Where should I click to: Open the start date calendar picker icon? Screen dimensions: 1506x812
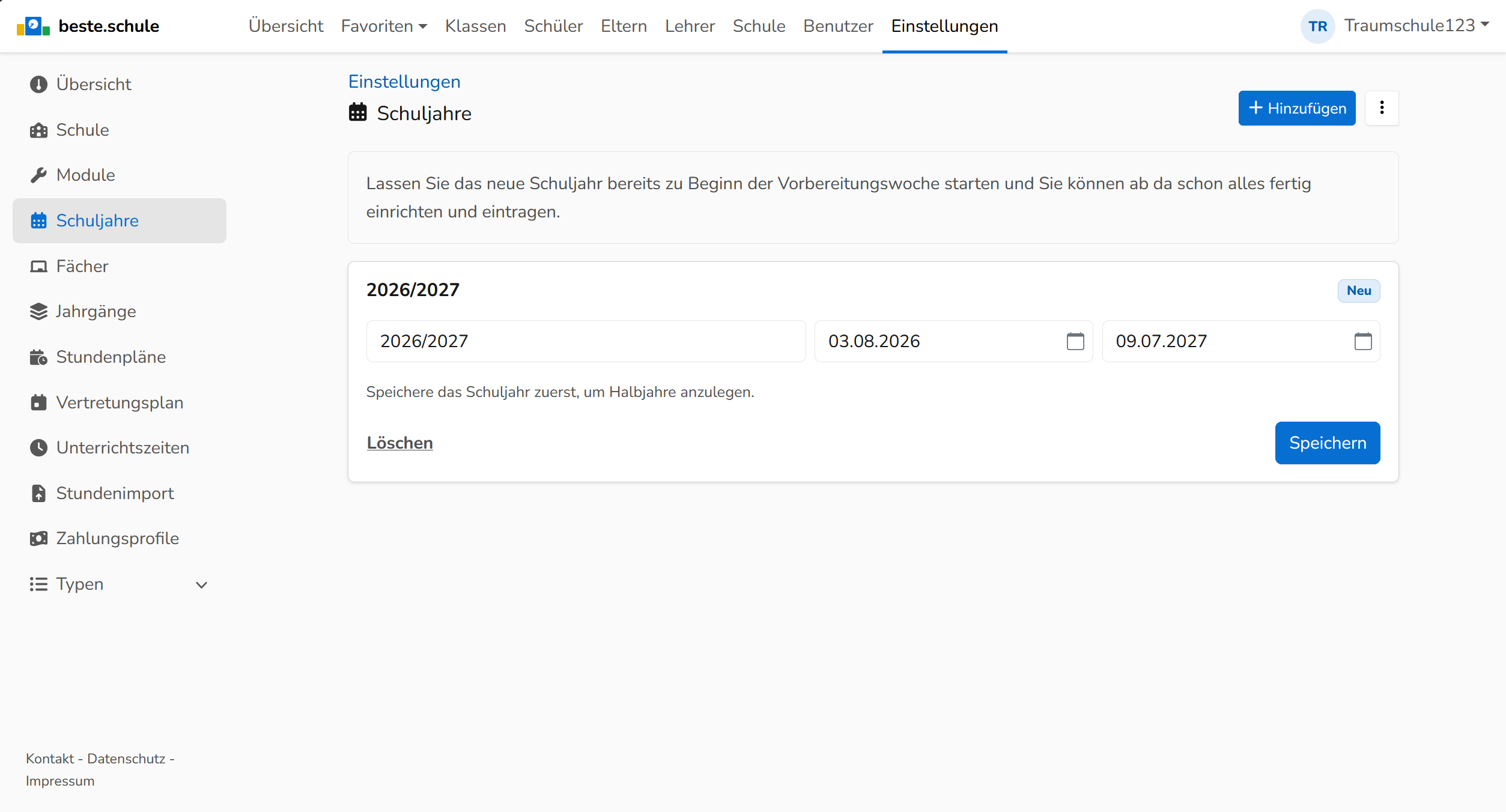[1075, 341]
